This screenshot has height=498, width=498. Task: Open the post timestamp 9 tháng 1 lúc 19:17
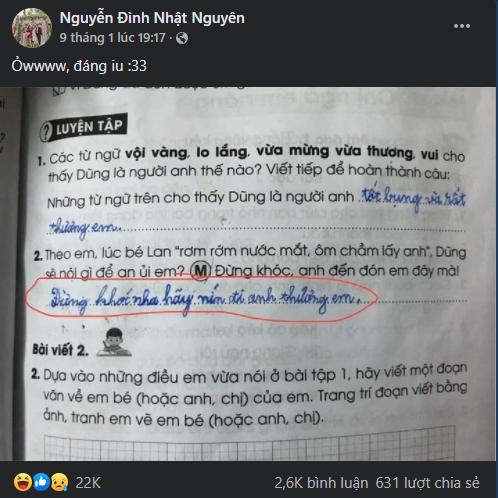tap(112, 38)
